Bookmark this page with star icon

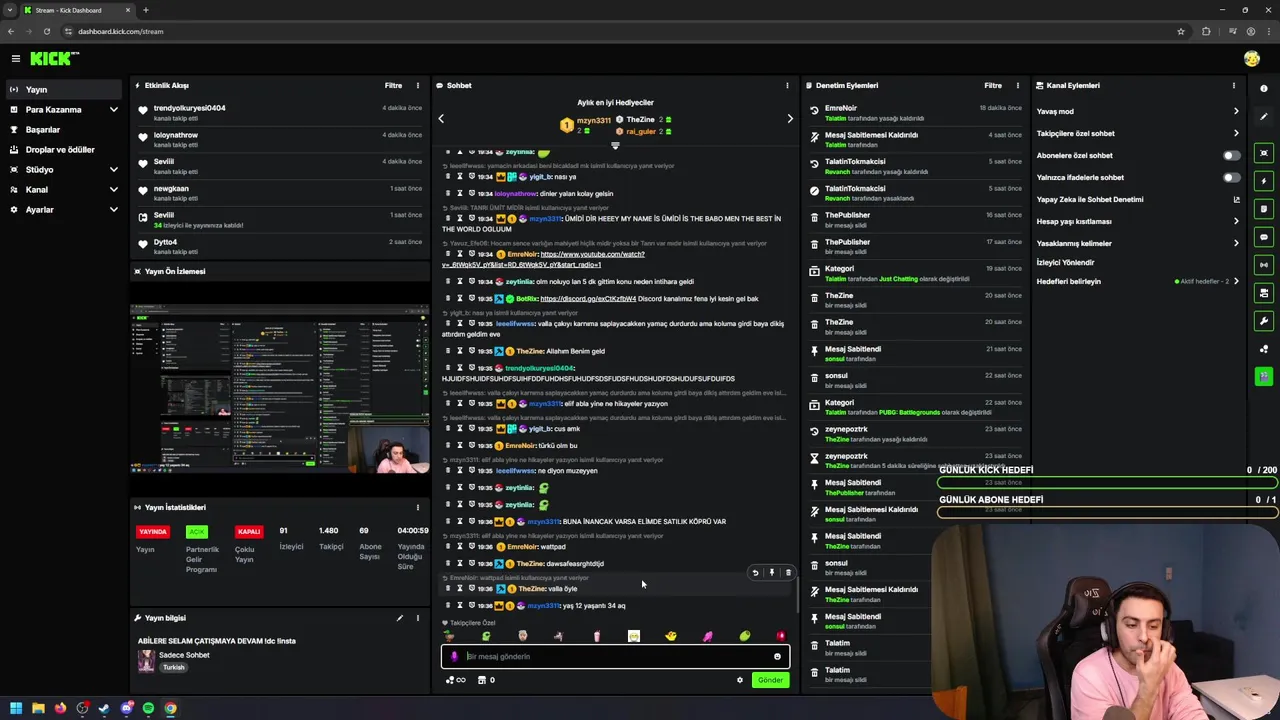(x=1181, y=31)
